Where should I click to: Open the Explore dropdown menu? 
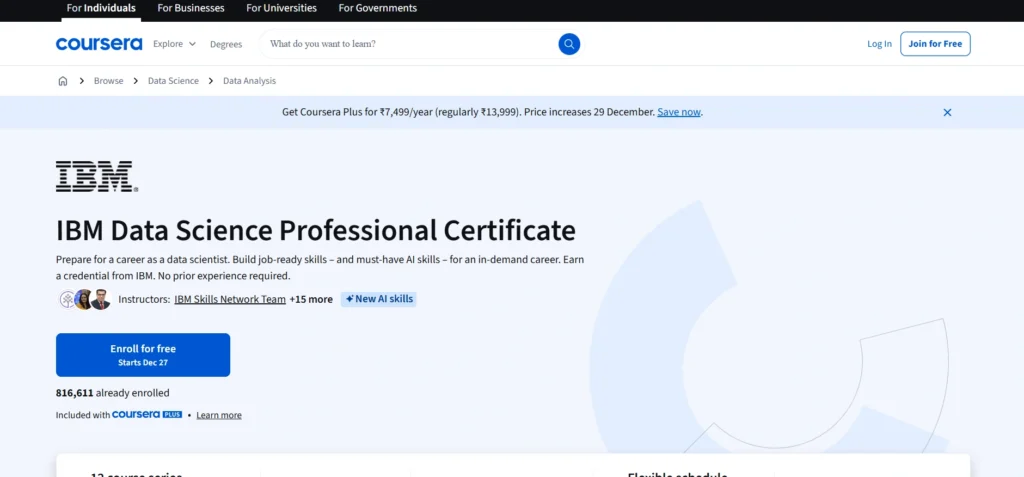(174, 44)
